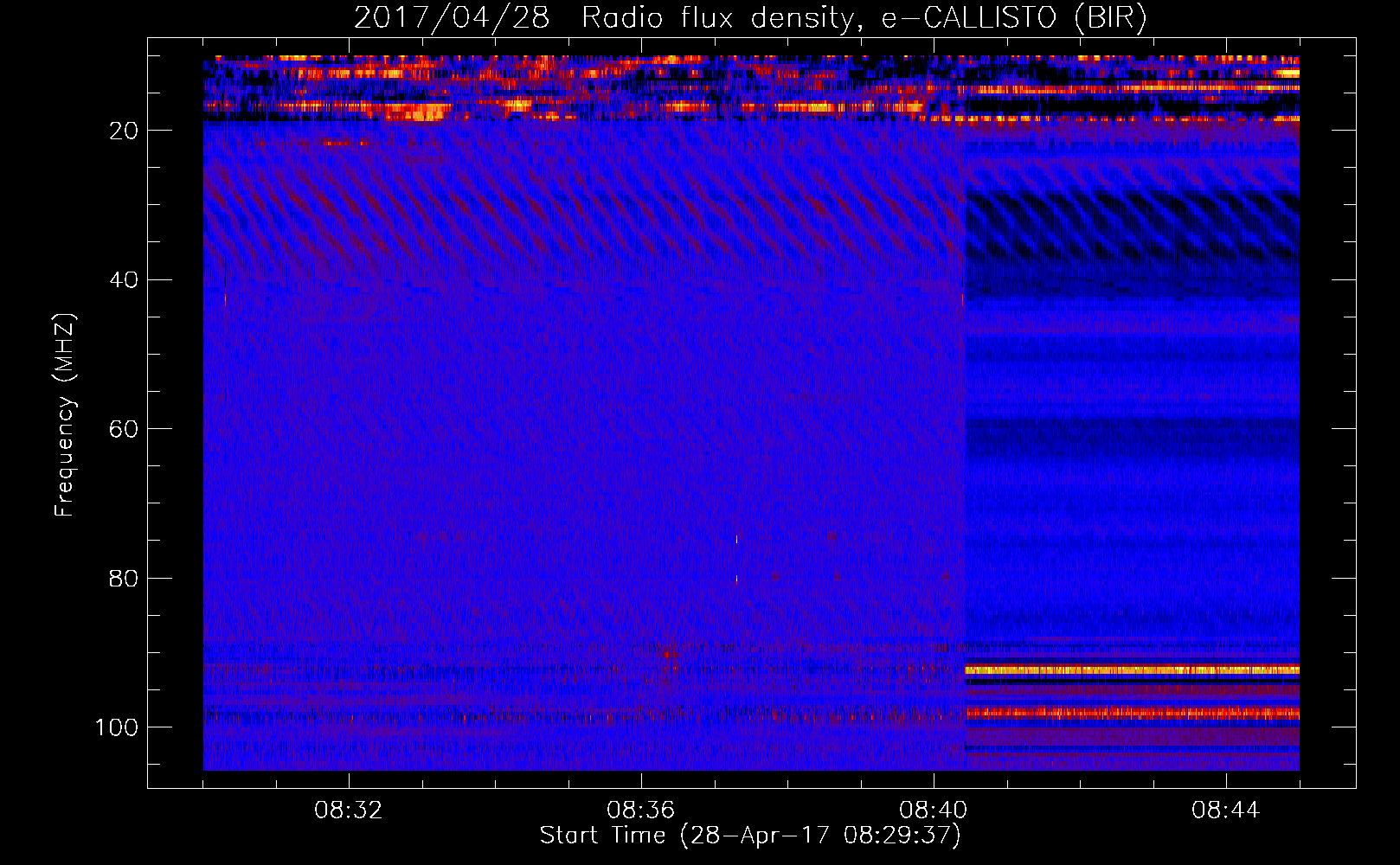Click the "Start Time (28-Apr-17 08:29:37)" label
The height and width of the screenshot is (865, 1400).
[750, 836]
